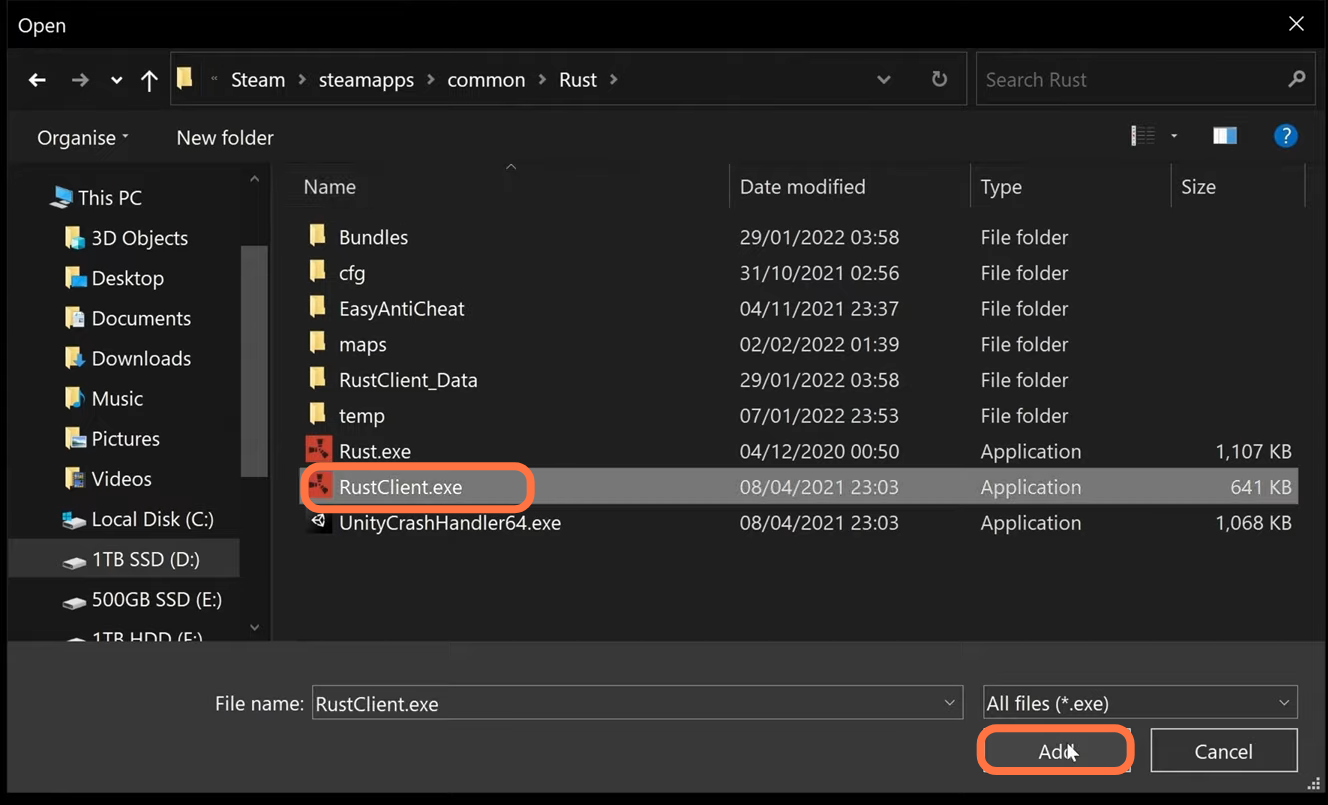Expand chevron after common breadcrumb
This screenshot has height=805, width=1328.
tap(541, 80)
